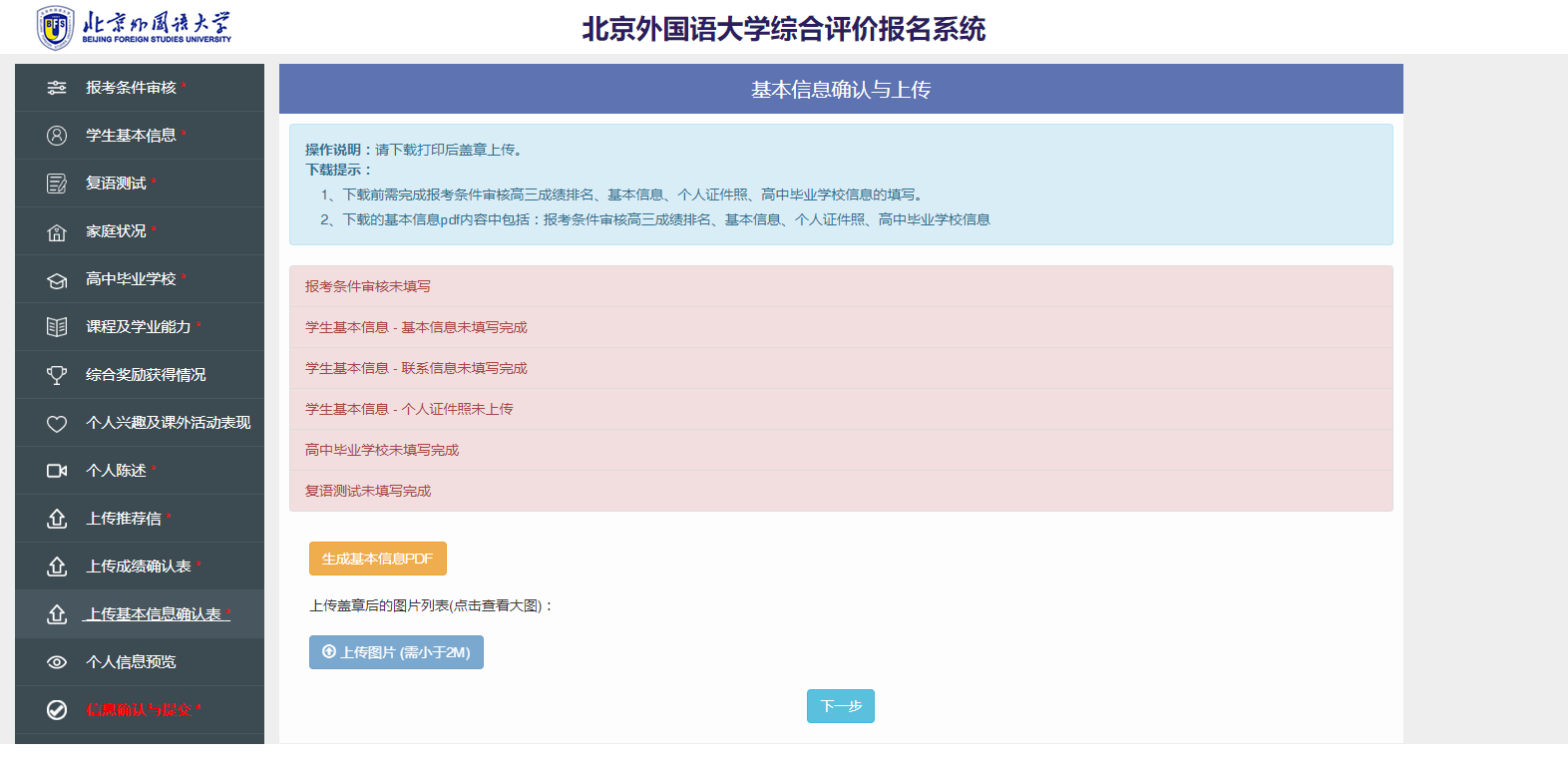Open 课程及学业能力 section
Image resolution: width=1568 pixels, height=758 pixels.
tap(140, 327)
